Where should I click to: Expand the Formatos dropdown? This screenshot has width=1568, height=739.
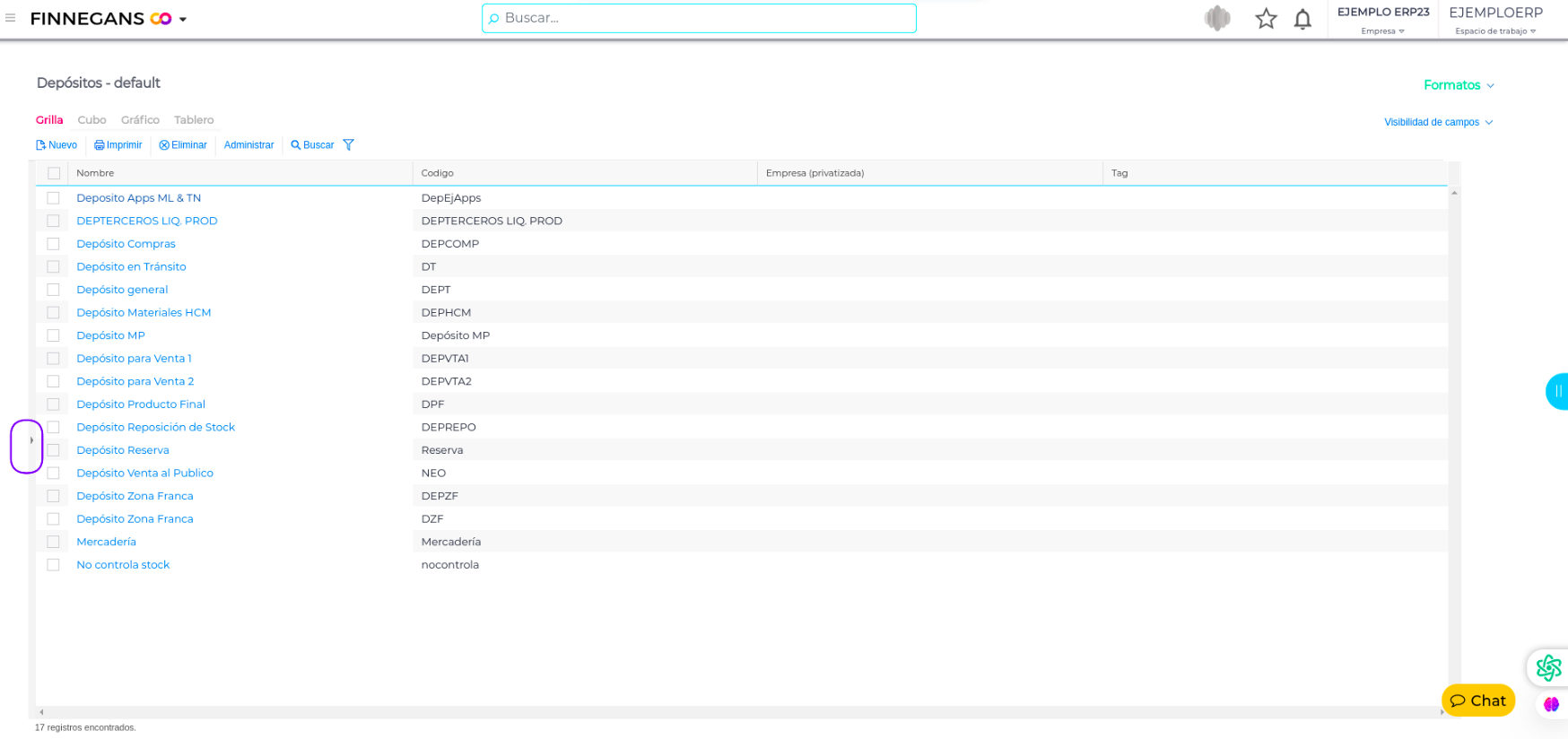tap(1459, 85)
